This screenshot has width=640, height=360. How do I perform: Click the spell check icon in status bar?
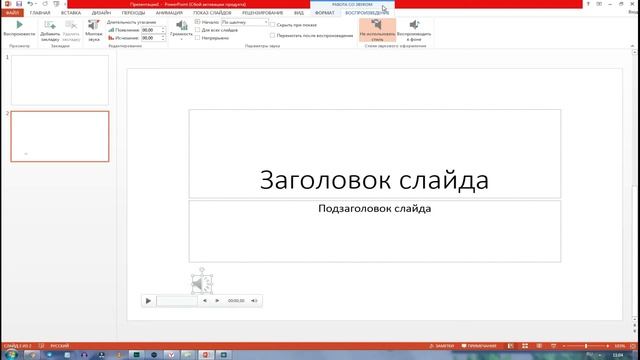tap(41, 346)
